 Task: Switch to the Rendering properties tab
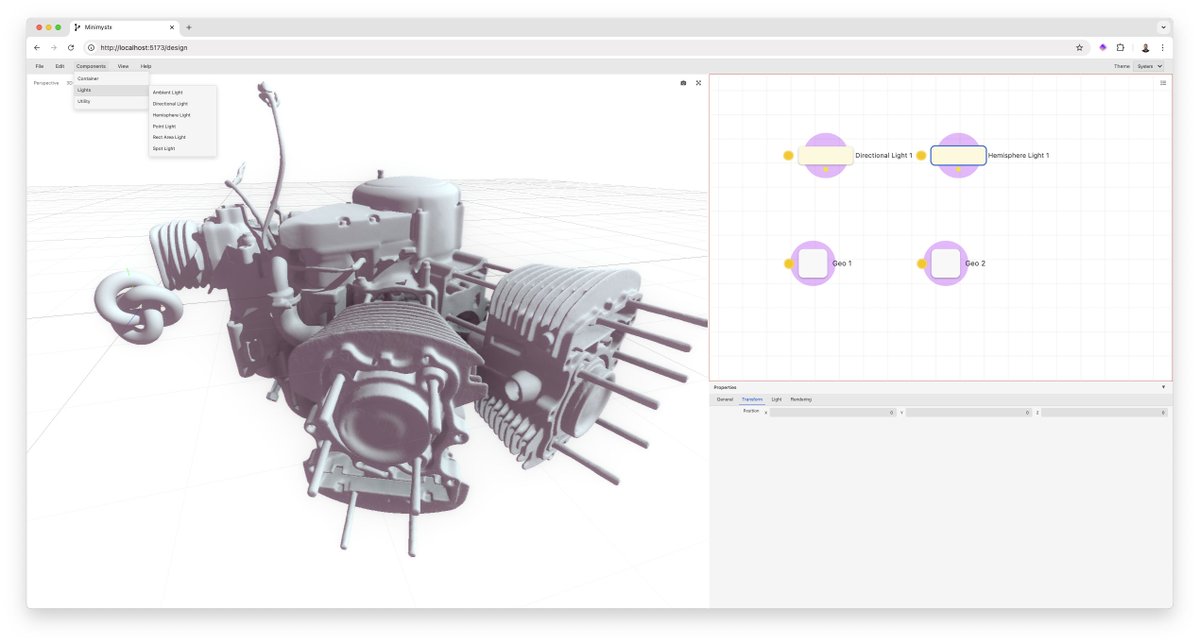(801, 399)
